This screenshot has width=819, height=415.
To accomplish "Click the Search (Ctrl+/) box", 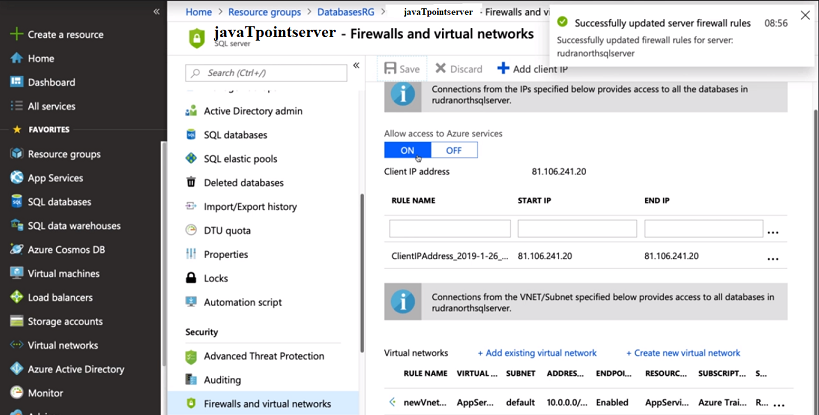I will pyautogui.click(x=266, y=73).
